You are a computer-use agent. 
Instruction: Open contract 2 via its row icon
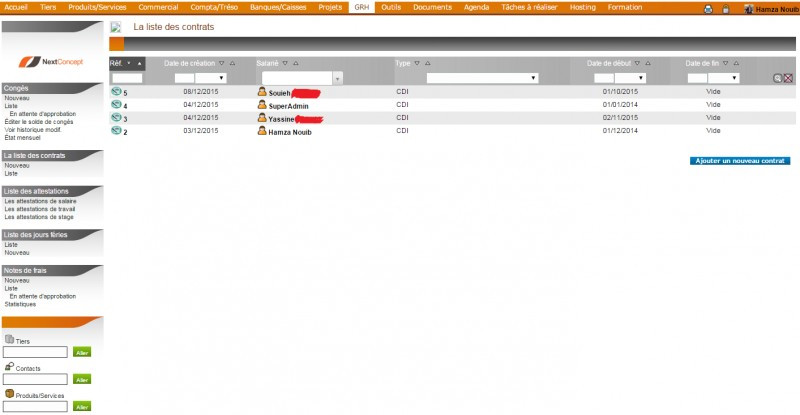coord(116,130)
